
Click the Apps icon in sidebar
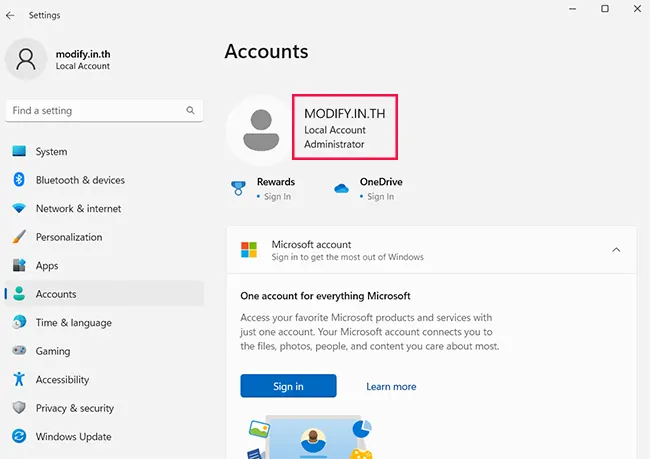pyautogui.click(x=18, y=266)
